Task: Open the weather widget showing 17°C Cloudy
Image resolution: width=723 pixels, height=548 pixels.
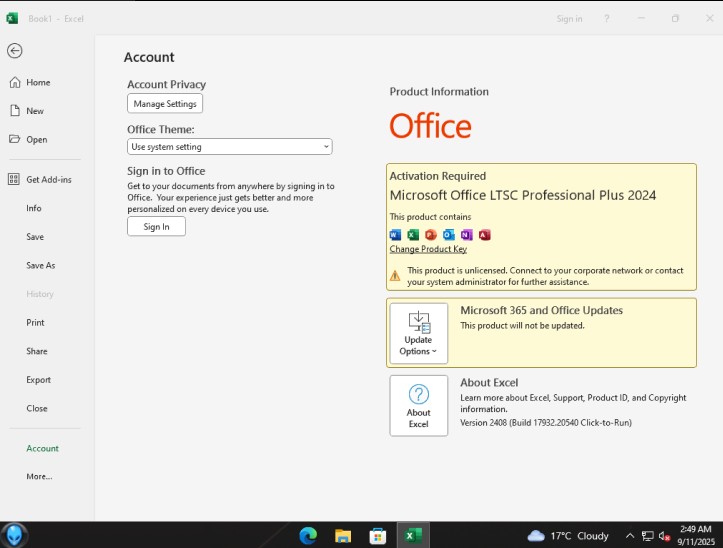Action: 568,536
